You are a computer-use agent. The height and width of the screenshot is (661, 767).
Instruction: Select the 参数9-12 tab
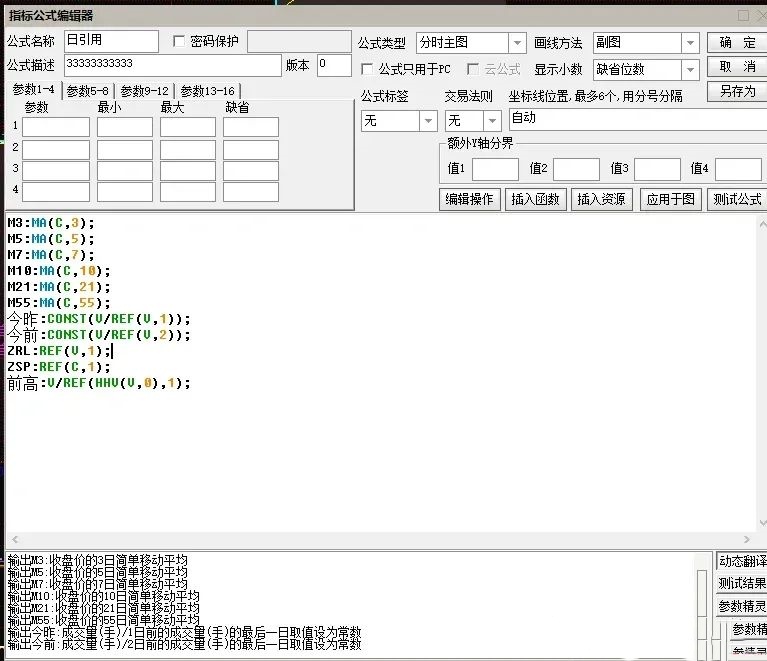pos(145,91)
